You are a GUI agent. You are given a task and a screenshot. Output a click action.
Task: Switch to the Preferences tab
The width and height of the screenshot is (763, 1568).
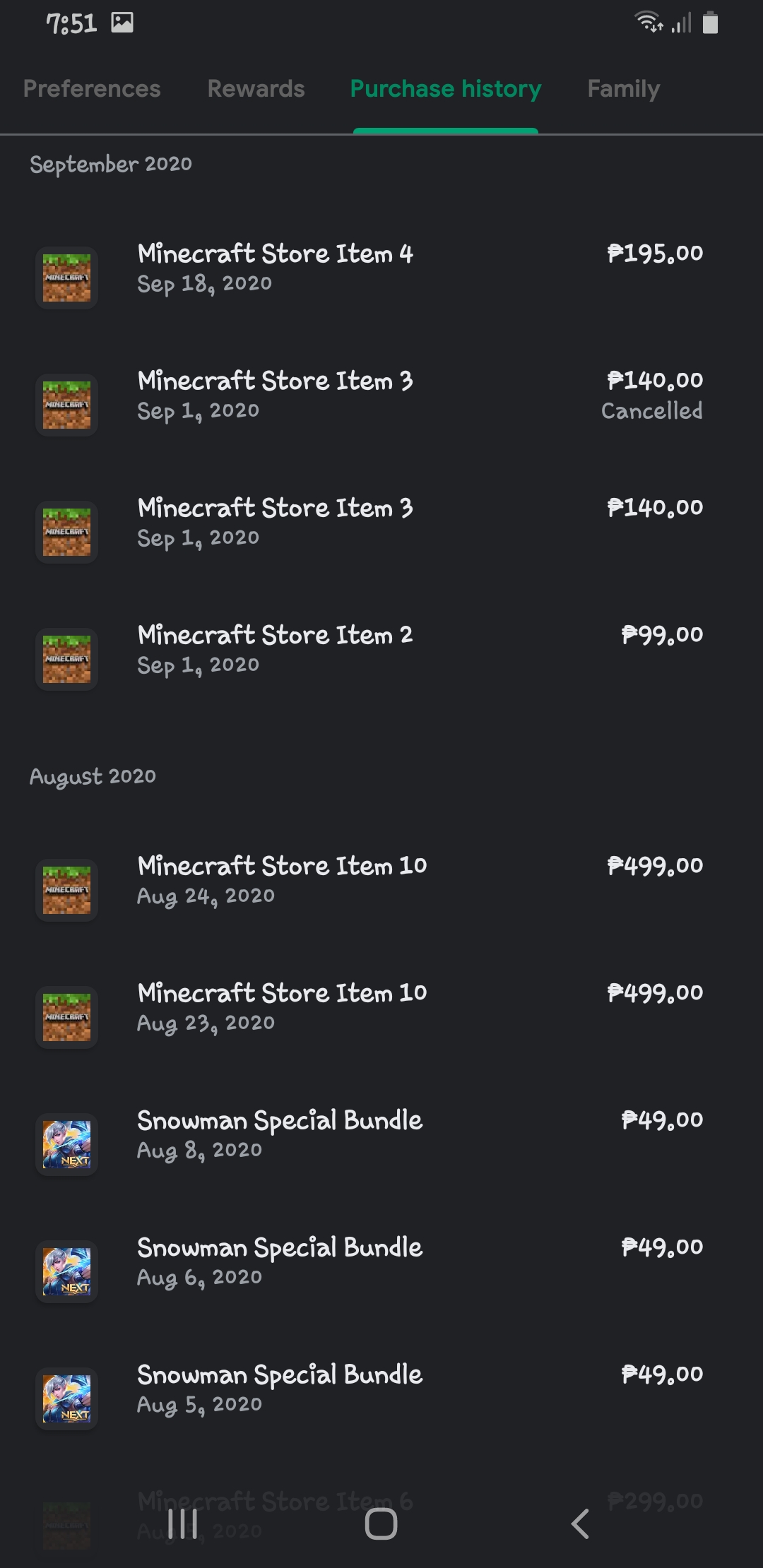(x=92, y=89)
